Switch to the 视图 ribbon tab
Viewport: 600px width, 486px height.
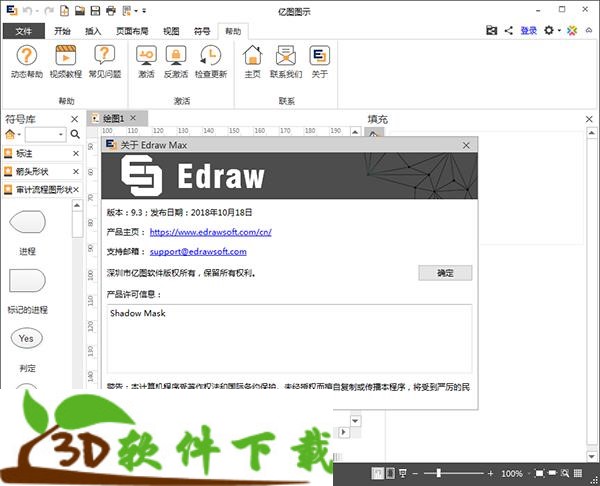[x=171, y=31]
